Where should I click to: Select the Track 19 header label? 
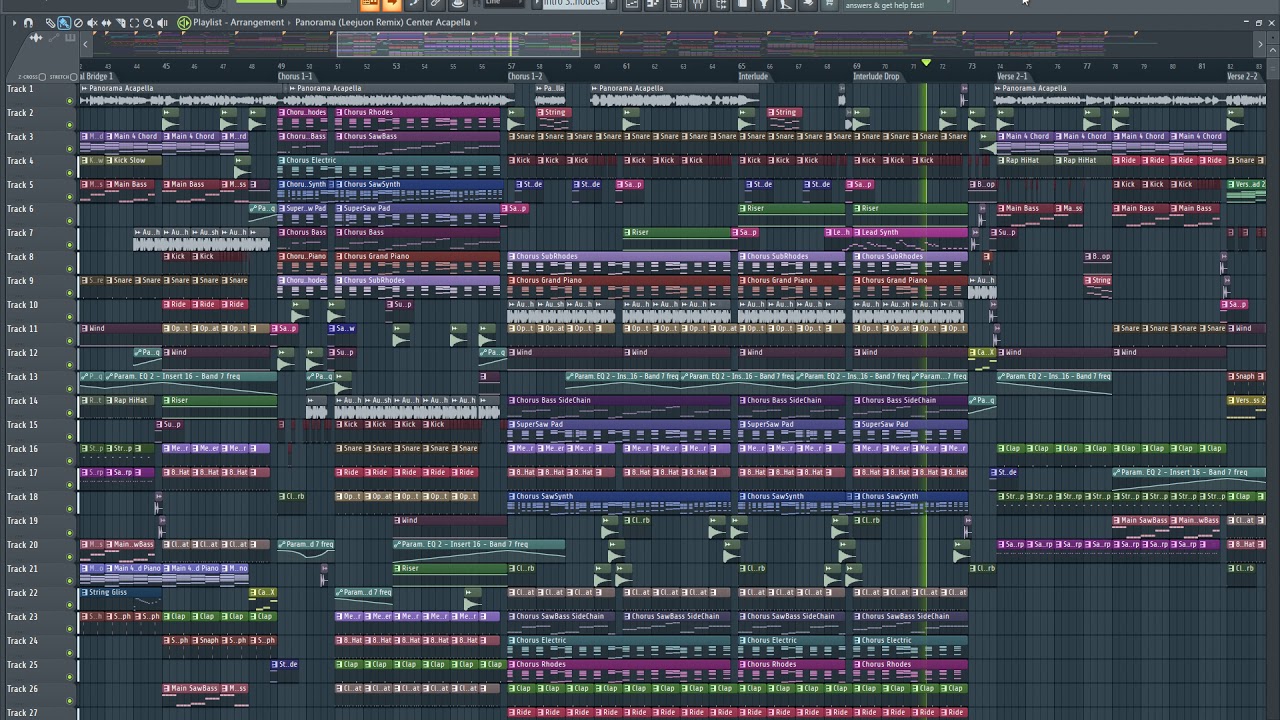22,521
